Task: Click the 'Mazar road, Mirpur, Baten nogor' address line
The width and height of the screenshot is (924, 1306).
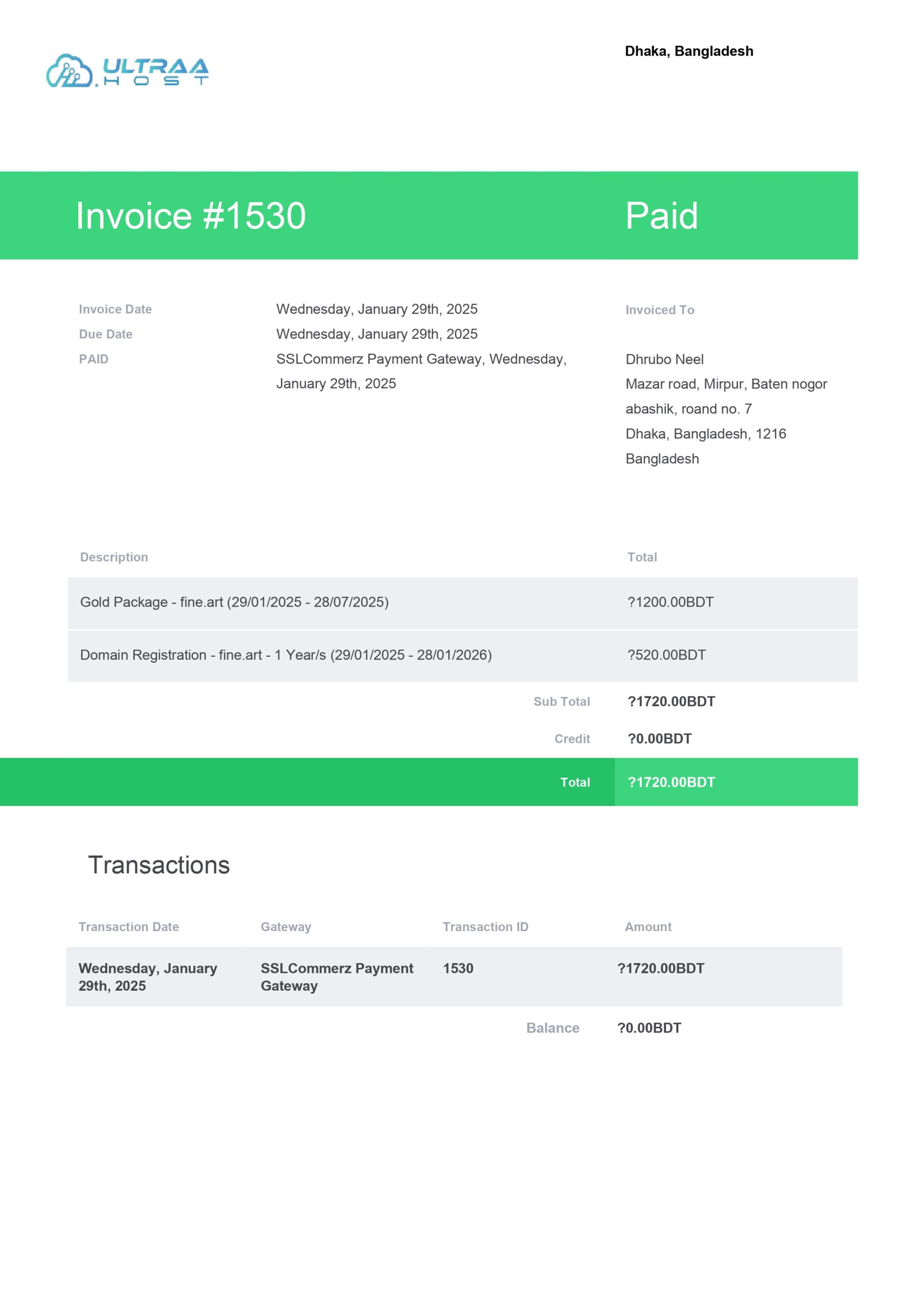Action: 726,385
